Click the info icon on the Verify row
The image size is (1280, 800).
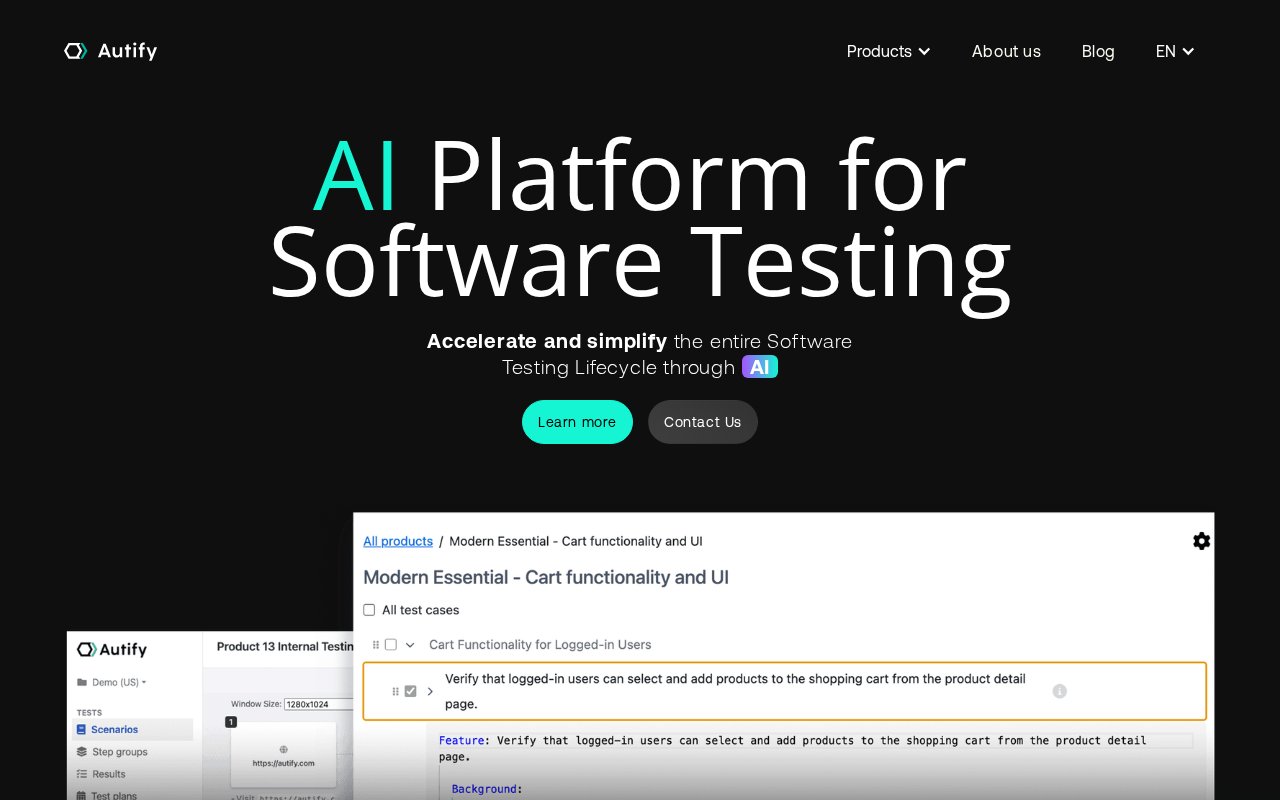click(x=1060, y=691)
